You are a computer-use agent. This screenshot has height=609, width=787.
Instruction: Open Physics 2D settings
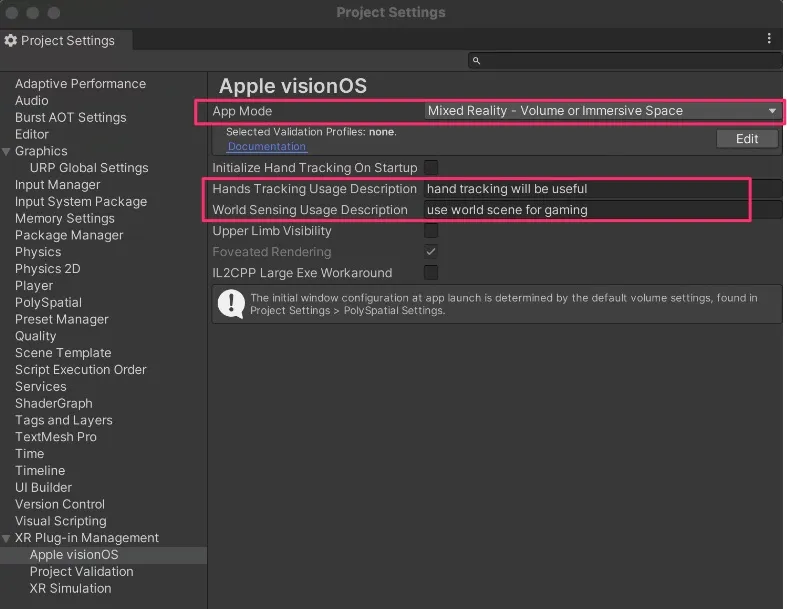click(x=48, y=269)
